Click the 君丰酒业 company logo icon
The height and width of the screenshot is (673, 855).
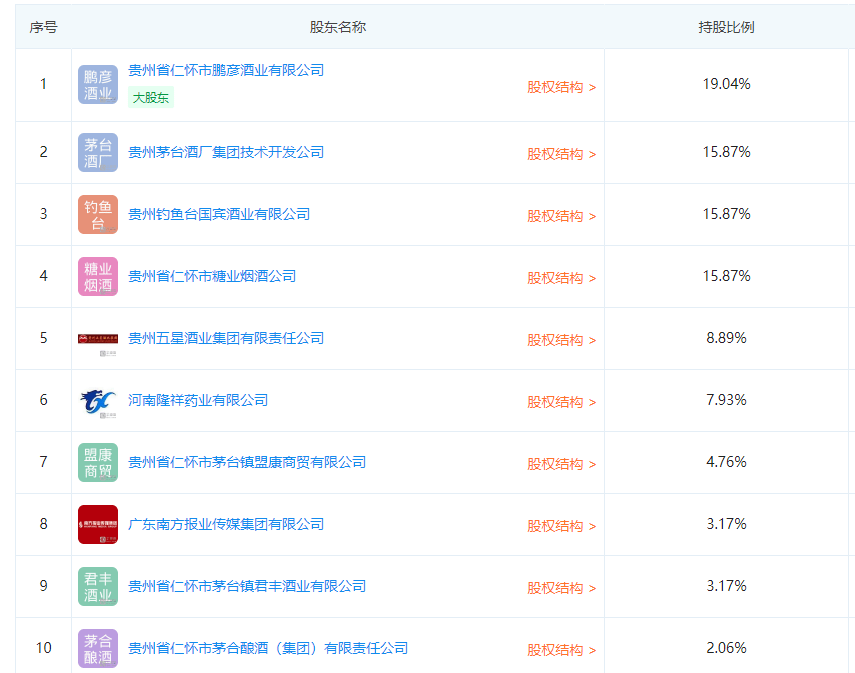tap(98, 587)
